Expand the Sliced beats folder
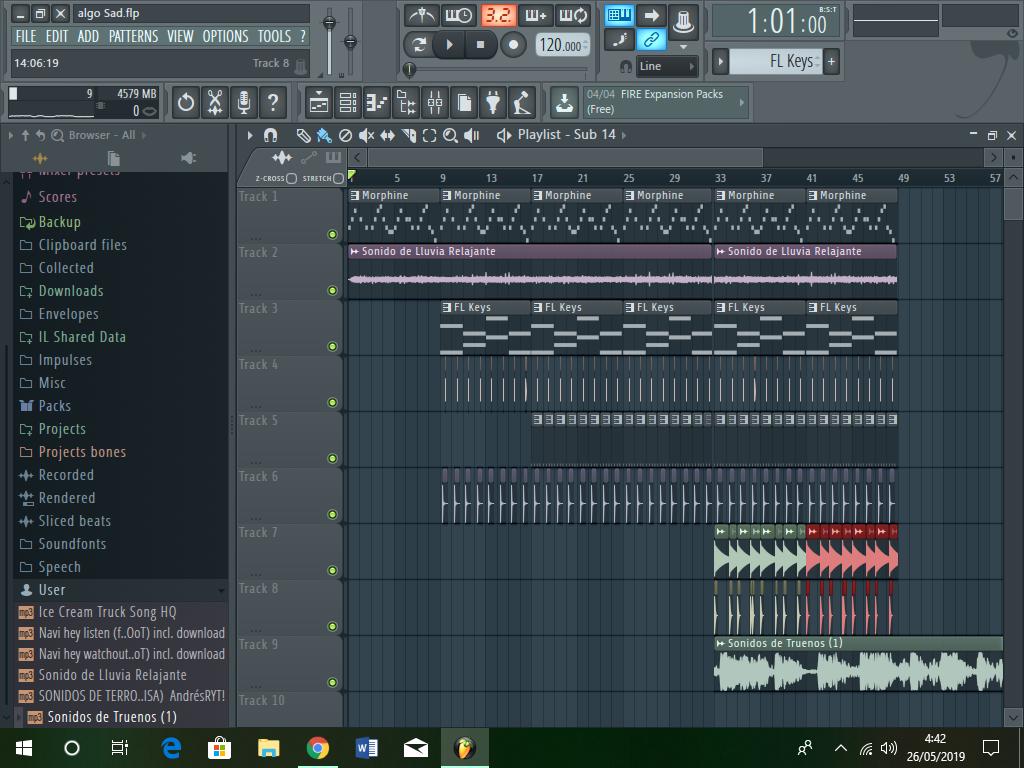1024x768 pixels. coord(74,520)
